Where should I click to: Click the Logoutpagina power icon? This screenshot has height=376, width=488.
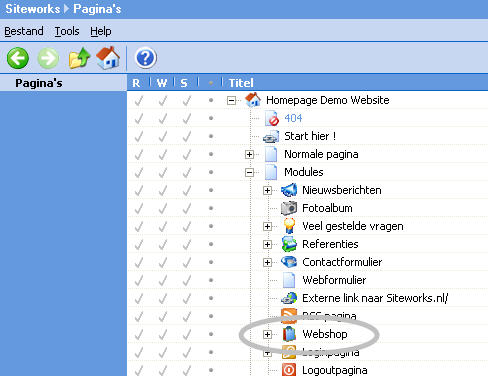pos(289,370)
